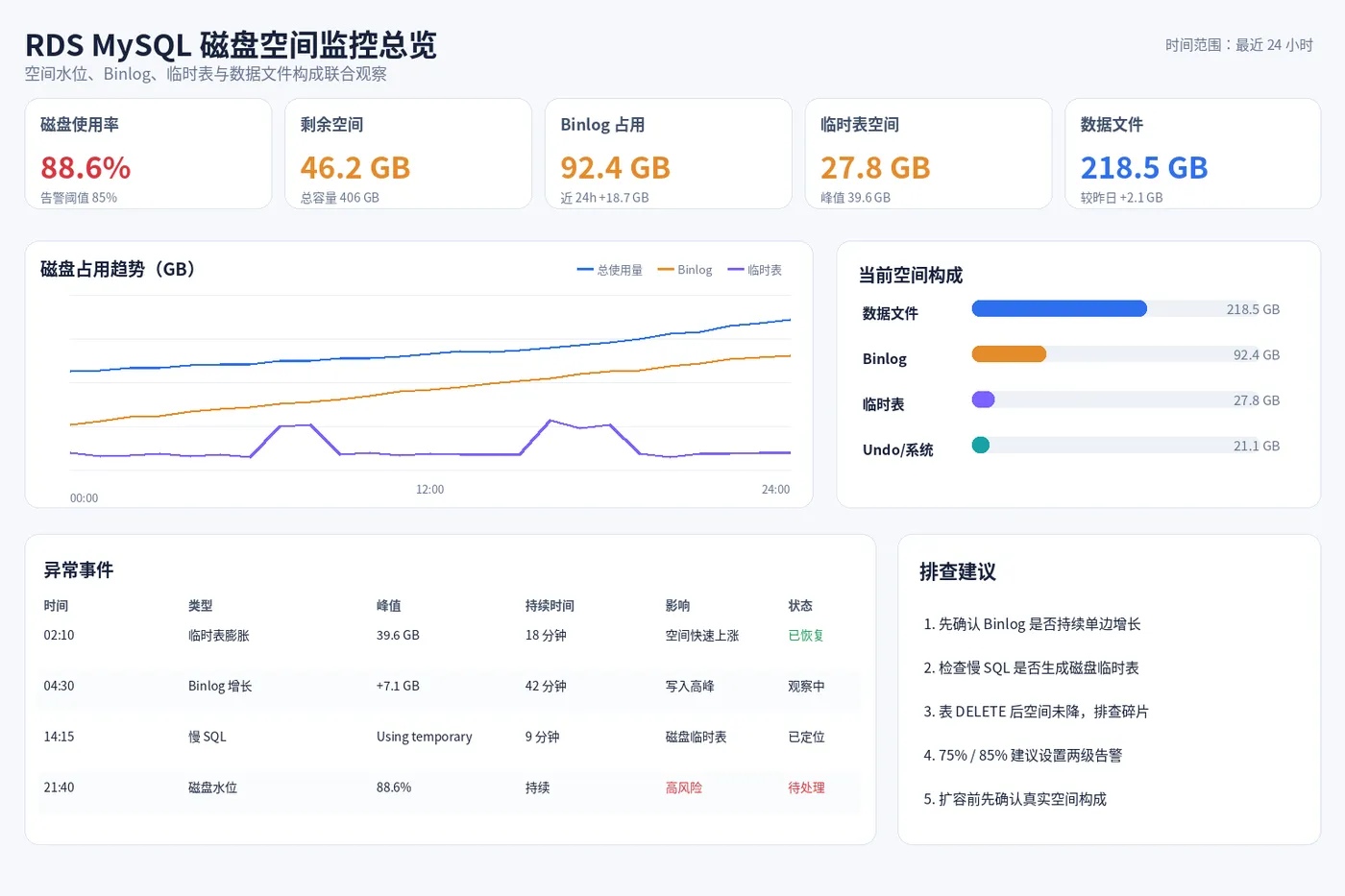The height and width of the screenshot is (896, 1345).
Task: Click the 磁盘水位 event type
Action: 212,787
